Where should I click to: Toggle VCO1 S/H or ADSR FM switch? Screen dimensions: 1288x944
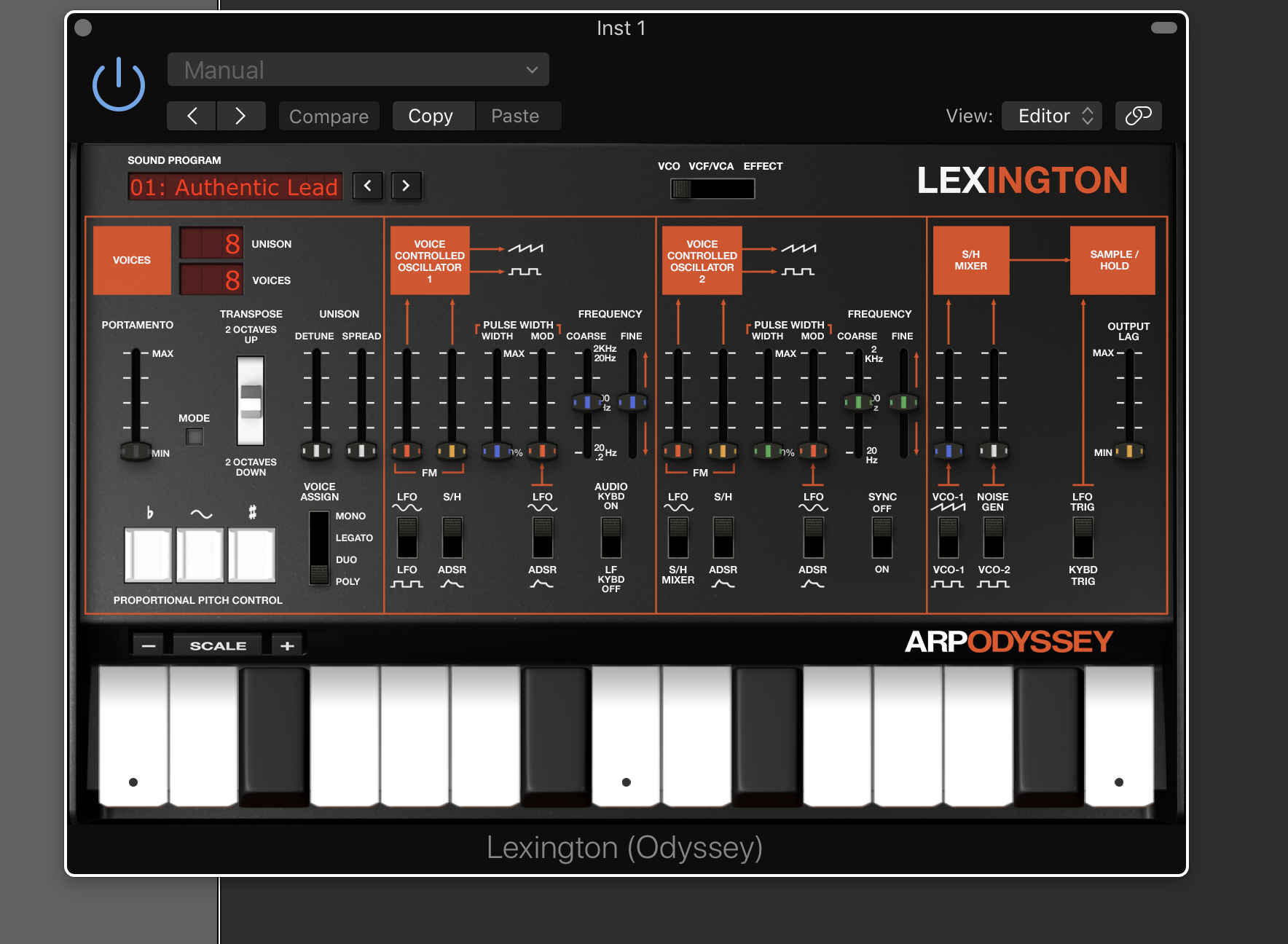[x=452, y=538]
